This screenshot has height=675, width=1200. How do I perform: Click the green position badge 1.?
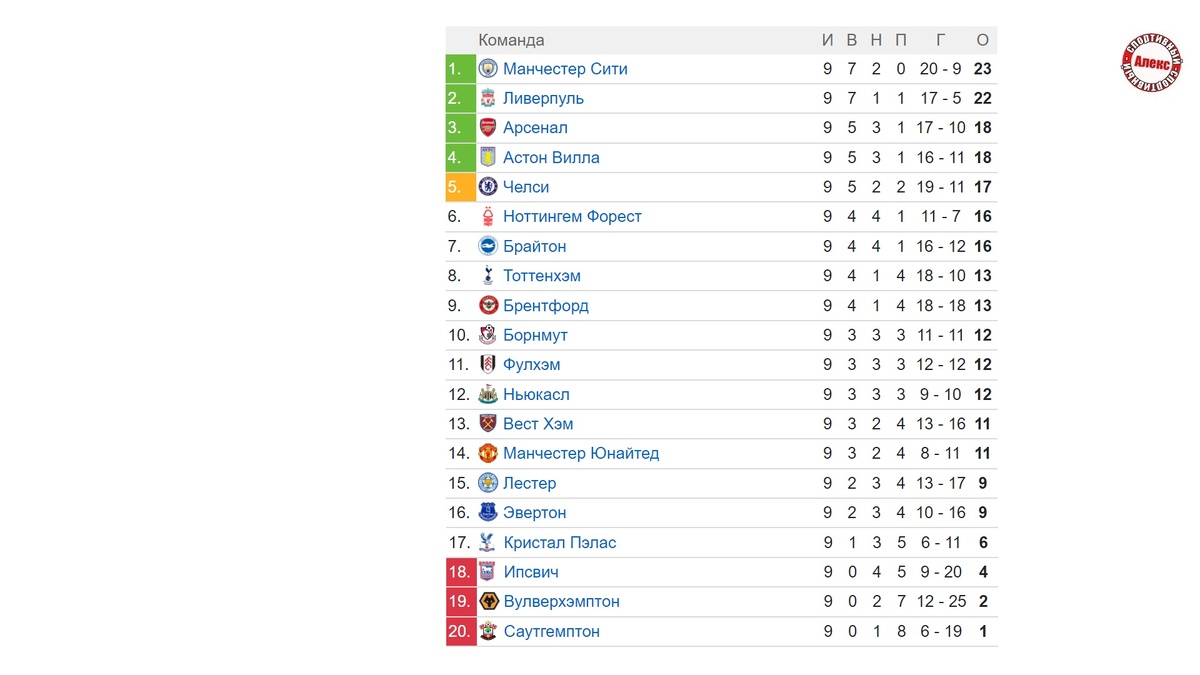coord(461,69)
